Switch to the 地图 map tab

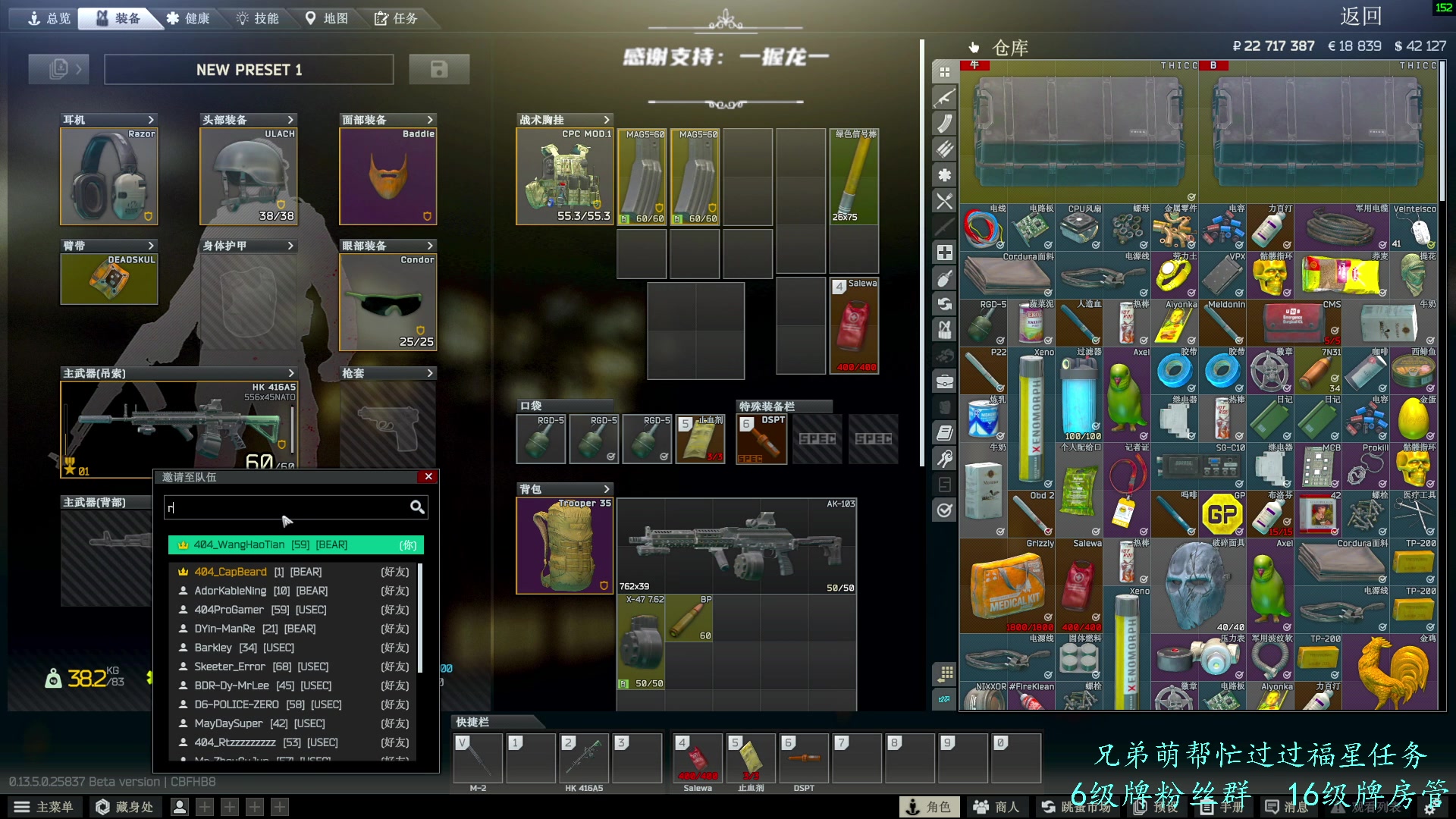pyautogui.click(x=327, y=18)
